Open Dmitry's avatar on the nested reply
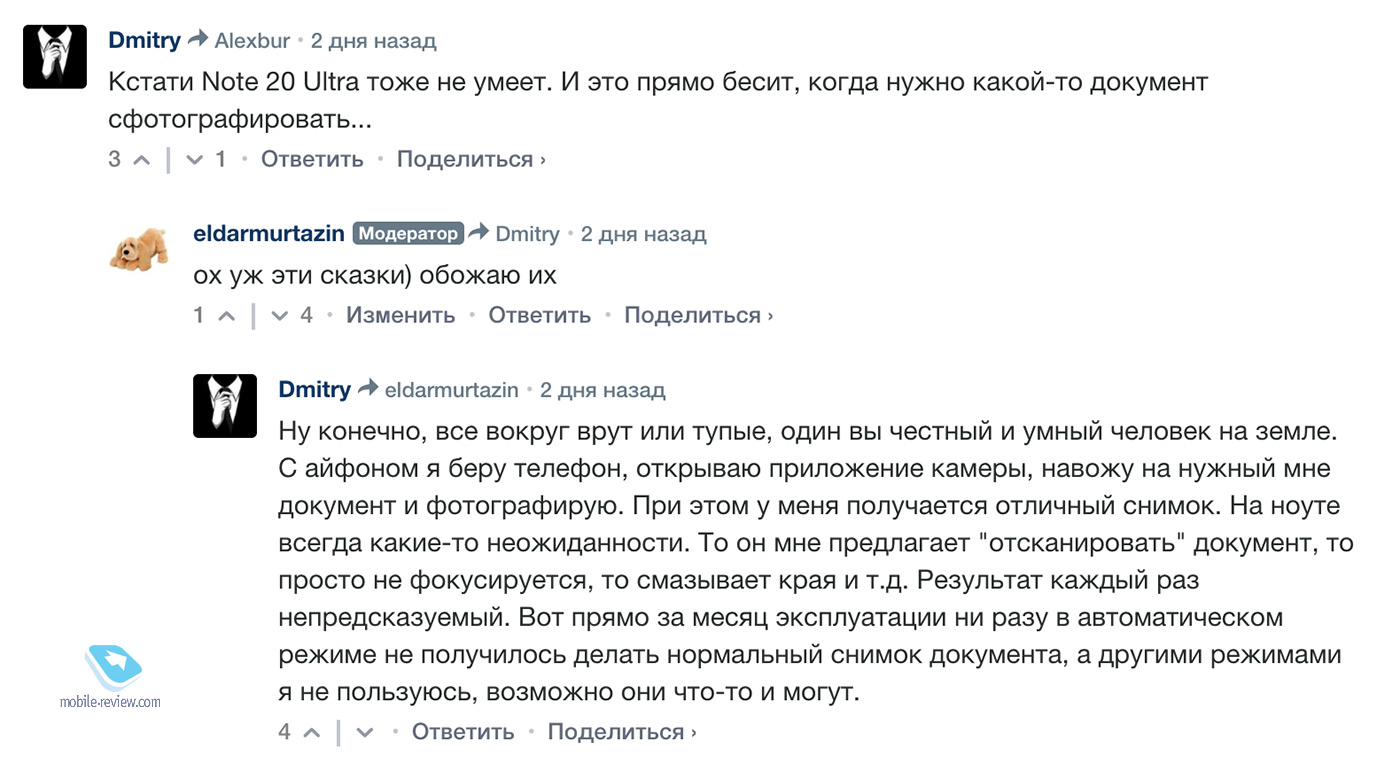This screenshot has width=1400, height=773. point(225,405)
